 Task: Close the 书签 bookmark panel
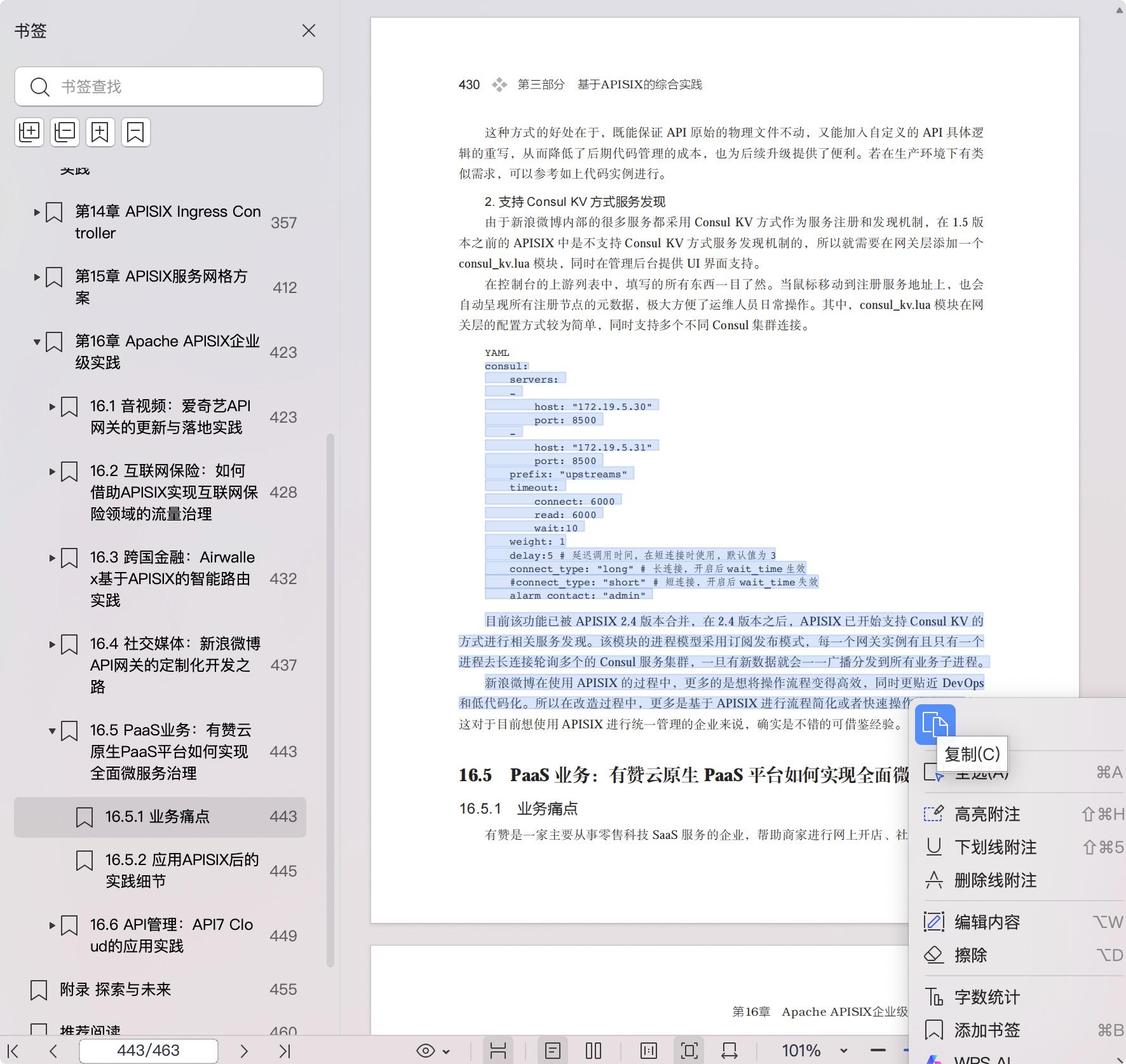point(309,31)
